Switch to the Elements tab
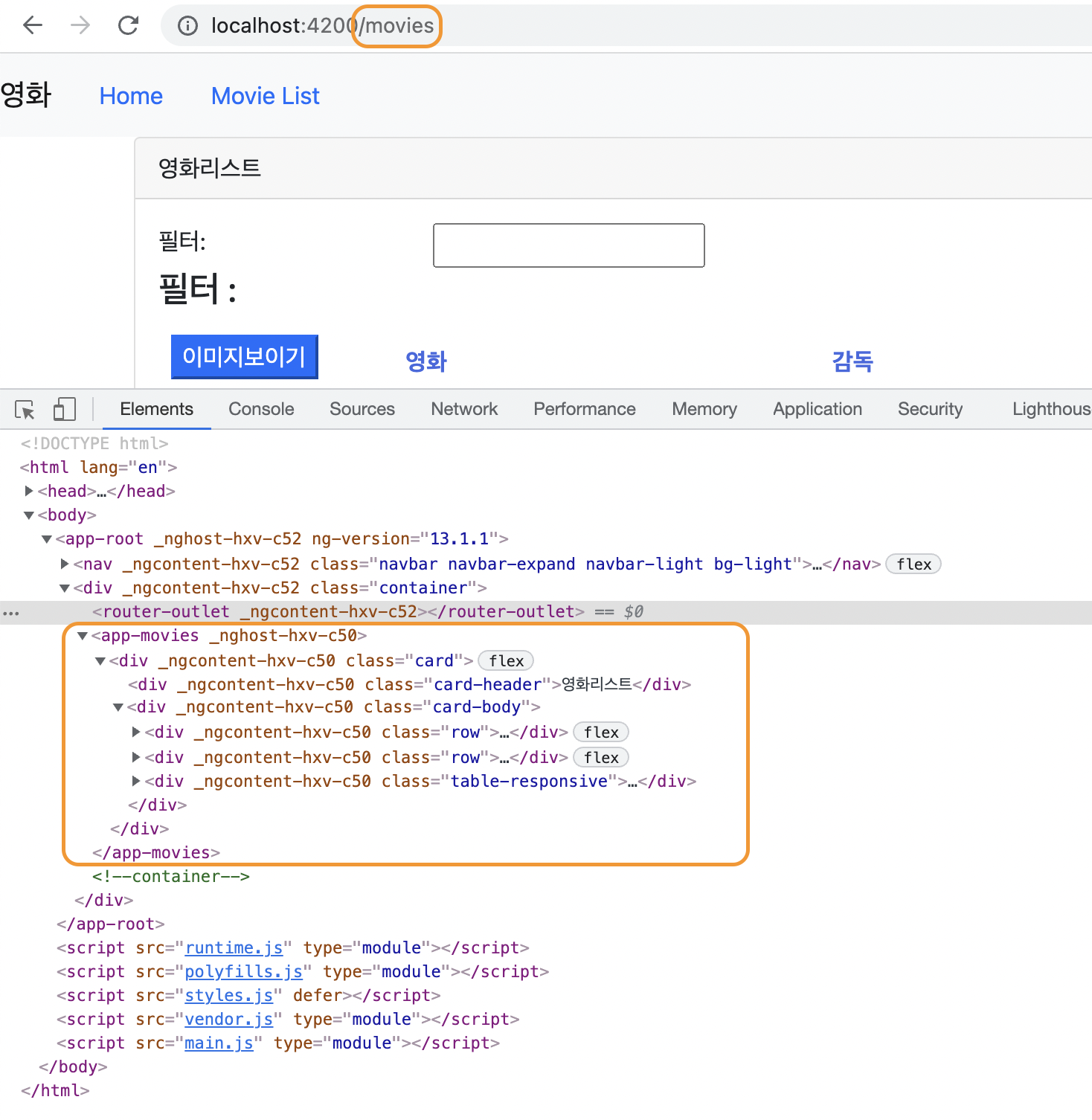The width and height of the screenshot is (1092, 1120). click(x=156, y=409)
